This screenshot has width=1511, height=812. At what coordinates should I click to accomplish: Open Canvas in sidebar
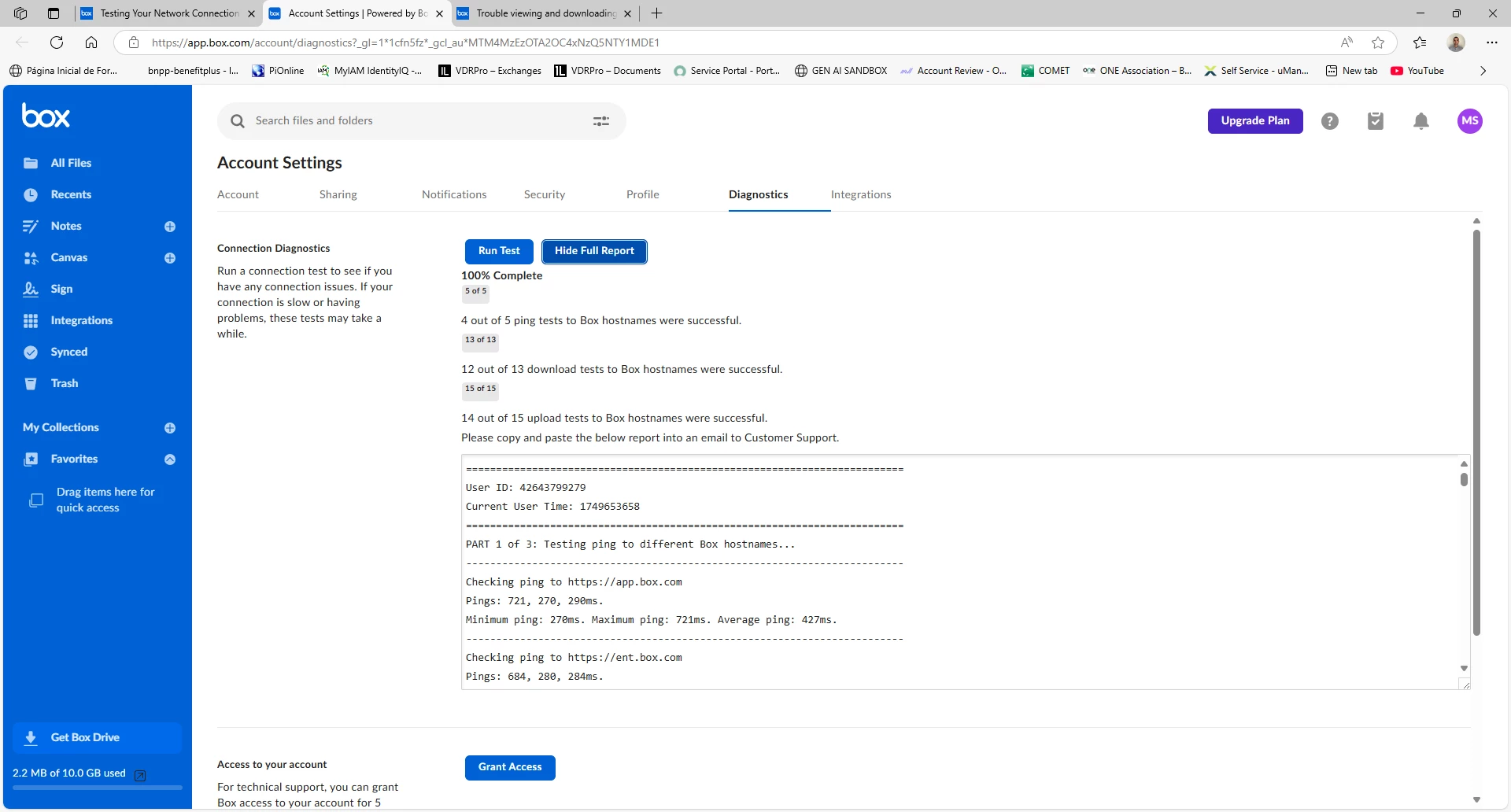69,257
